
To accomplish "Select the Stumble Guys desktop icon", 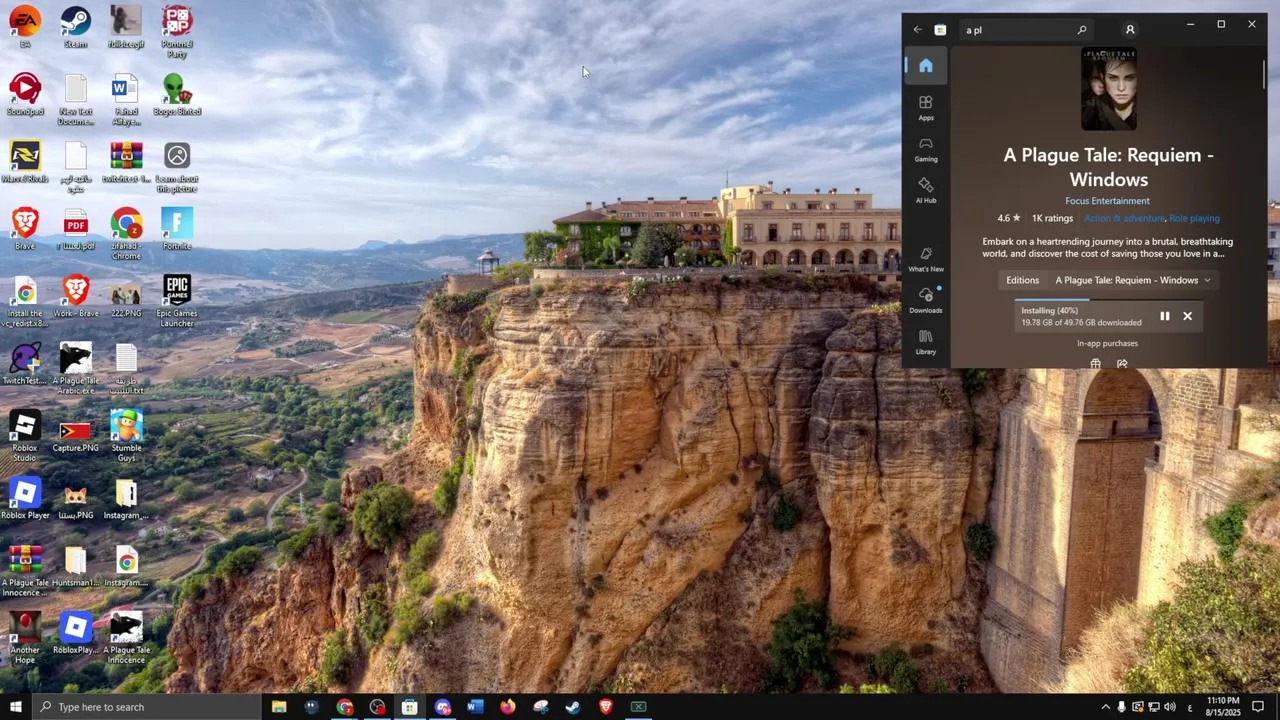I will click(126, 436).
